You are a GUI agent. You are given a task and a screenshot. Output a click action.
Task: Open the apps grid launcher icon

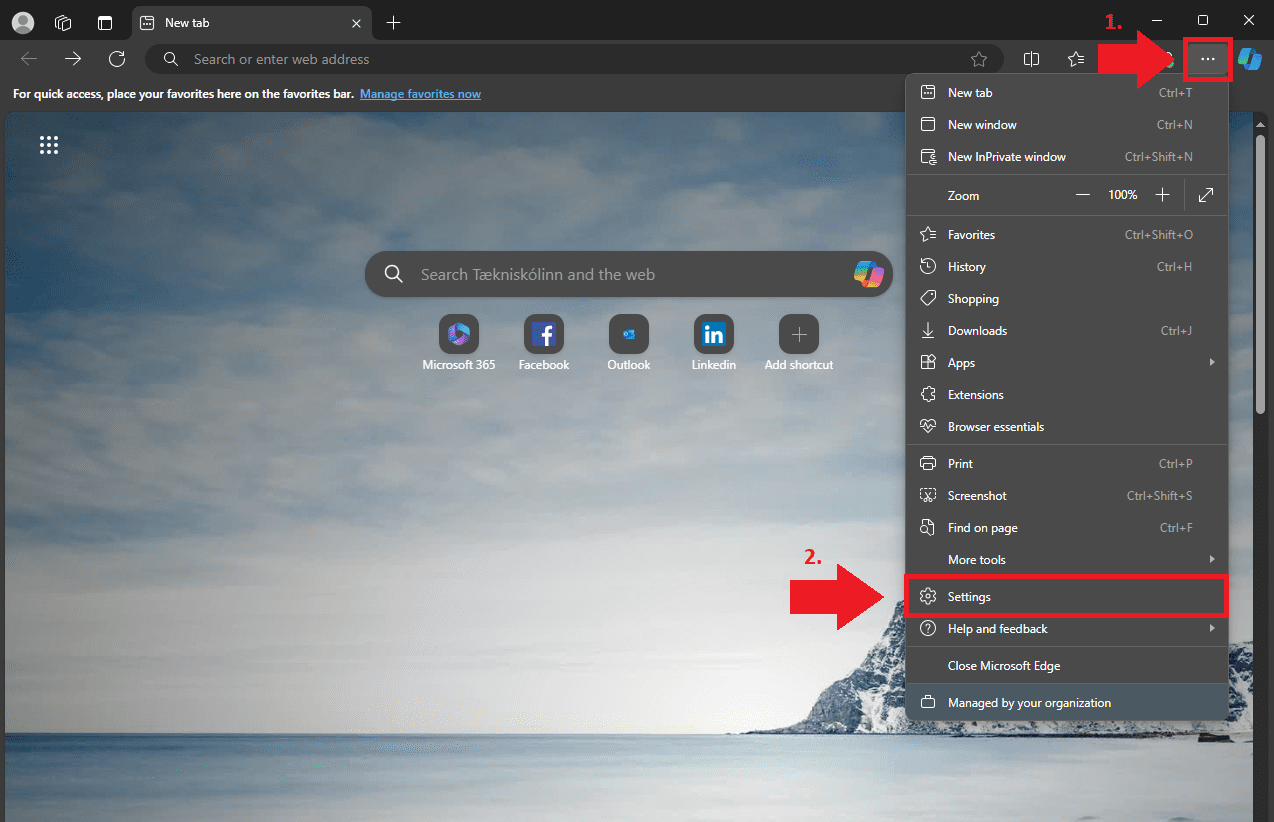point(49,146)
